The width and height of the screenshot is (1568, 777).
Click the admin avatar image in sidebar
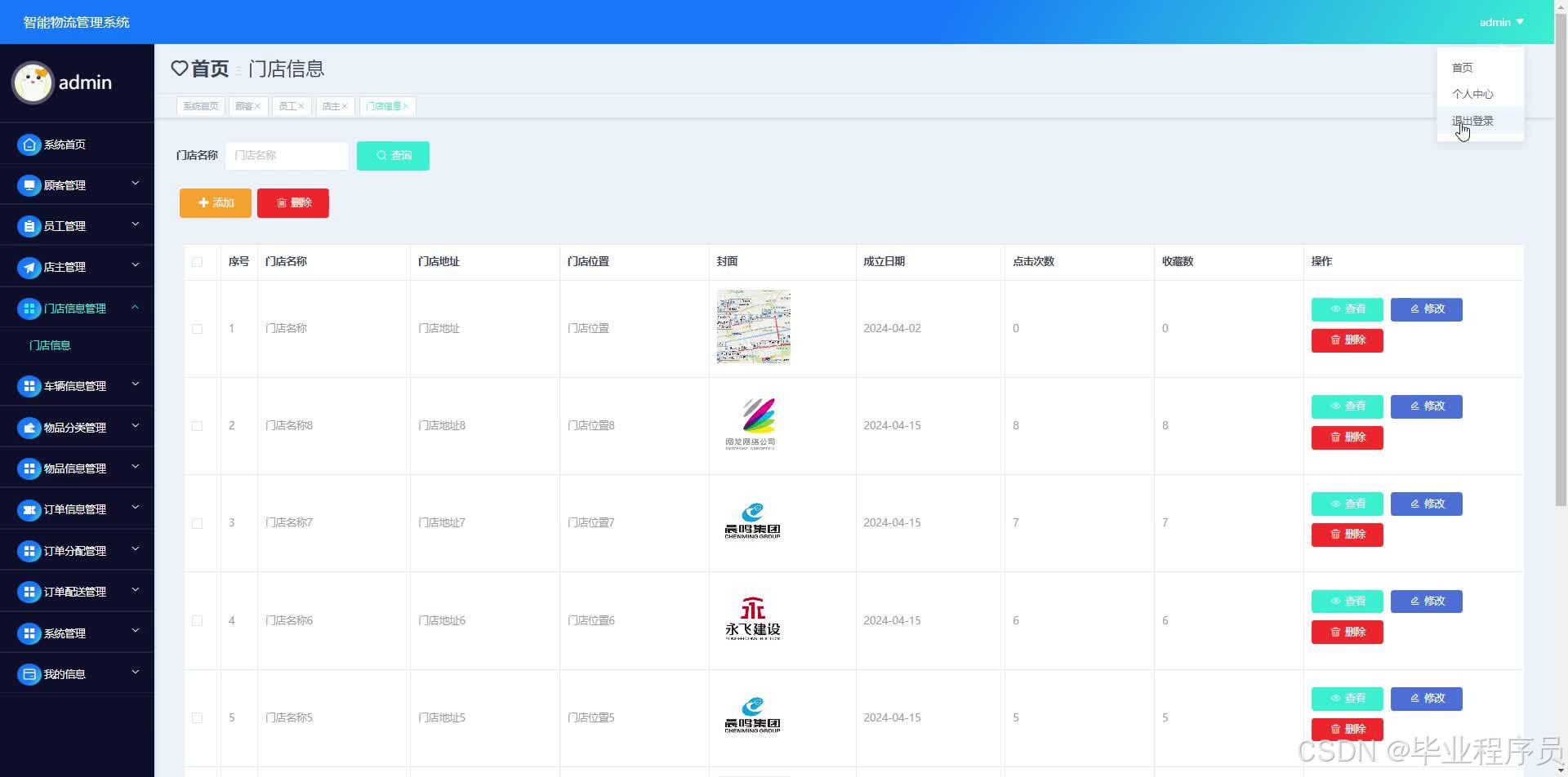click(33, 82)
